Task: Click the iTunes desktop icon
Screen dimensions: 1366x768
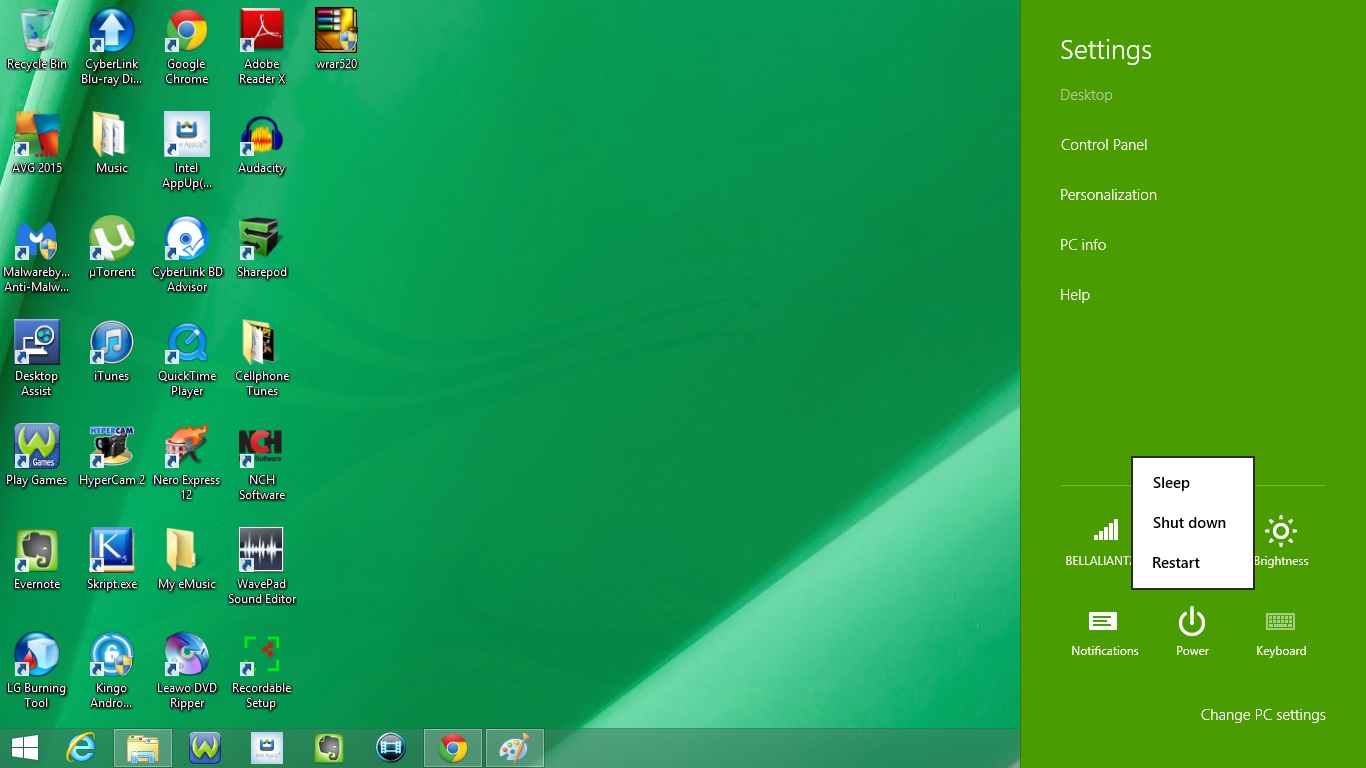Action: pos(112,351)
